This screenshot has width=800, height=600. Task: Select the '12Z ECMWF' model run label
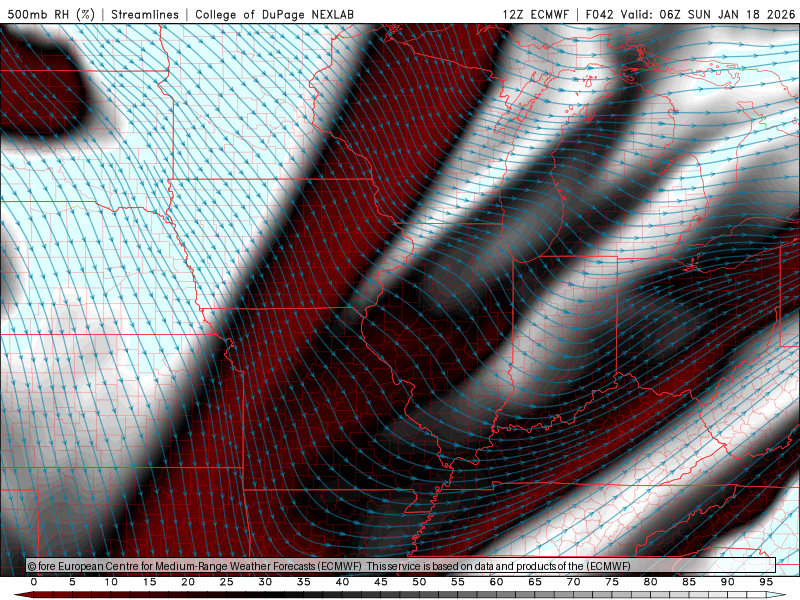(535, 14)
